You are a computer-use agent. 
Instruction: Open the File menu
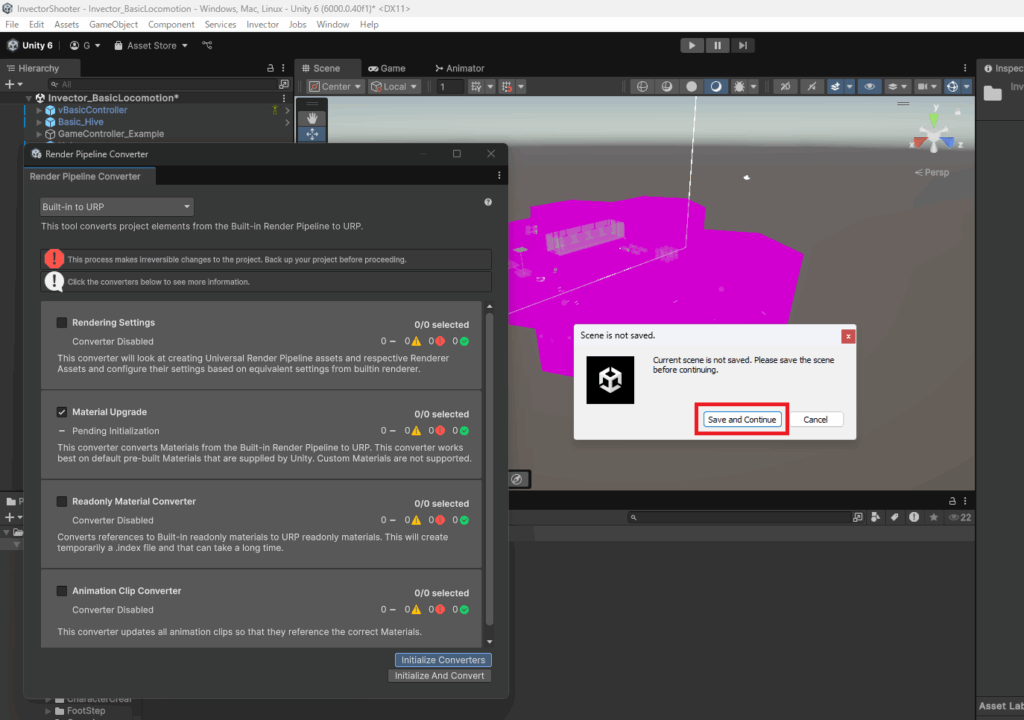12,24
